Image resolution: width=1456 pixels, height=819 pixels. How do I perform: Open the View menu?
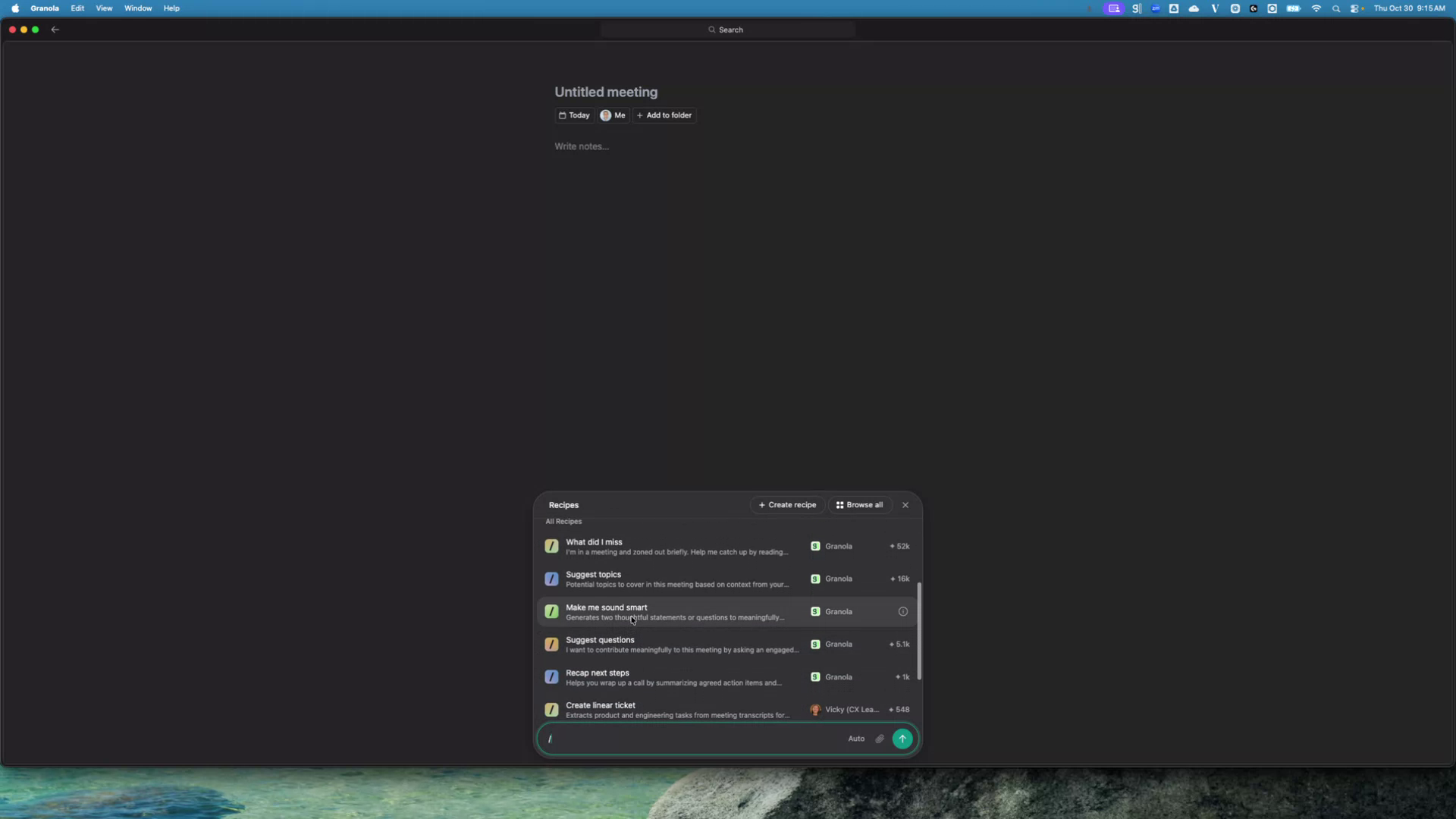[104, 8]
